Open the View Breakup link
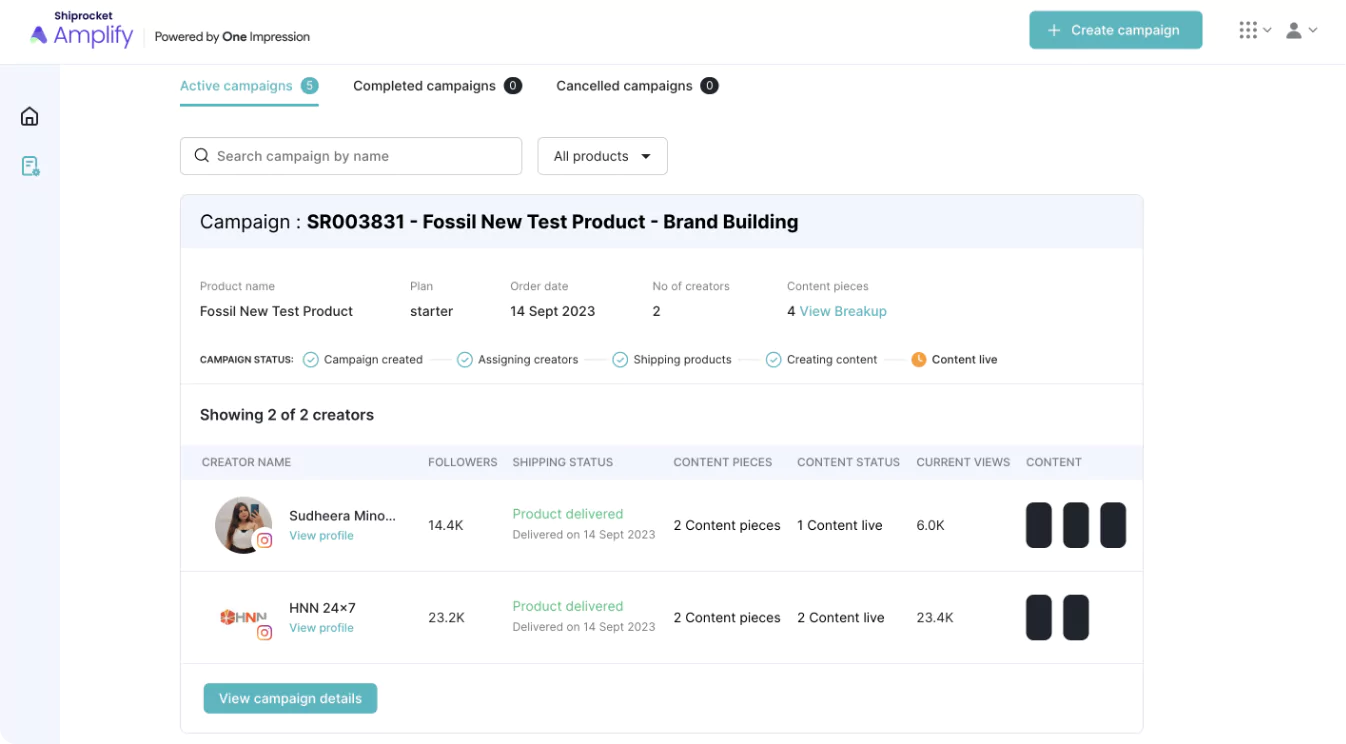 point(843,311)
